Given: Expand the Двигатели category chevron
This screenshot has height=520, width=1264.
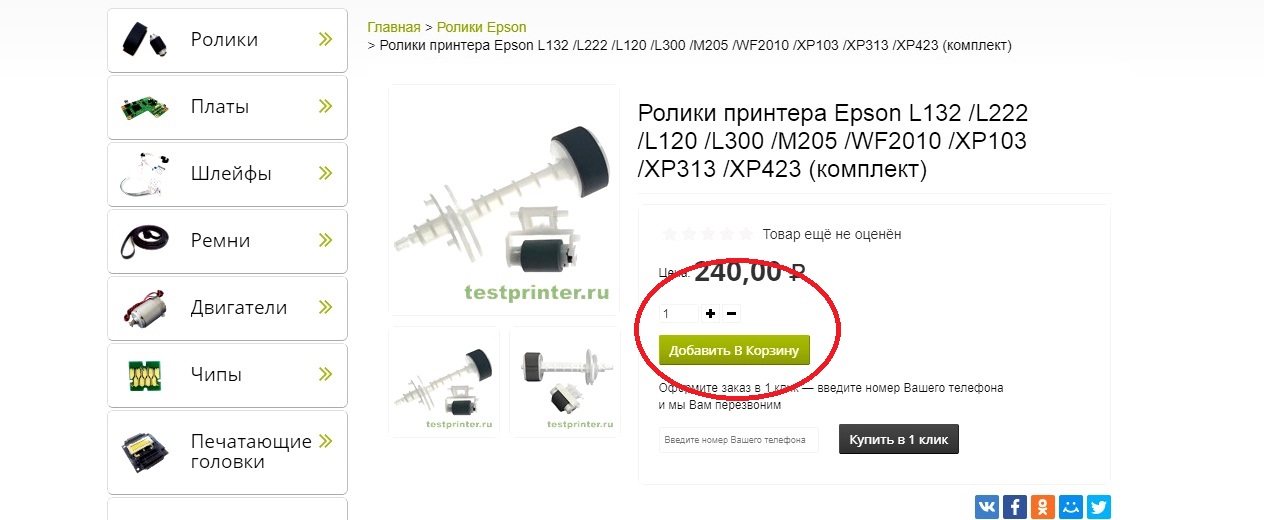Looking at the screenshot, I should (325, 307).
